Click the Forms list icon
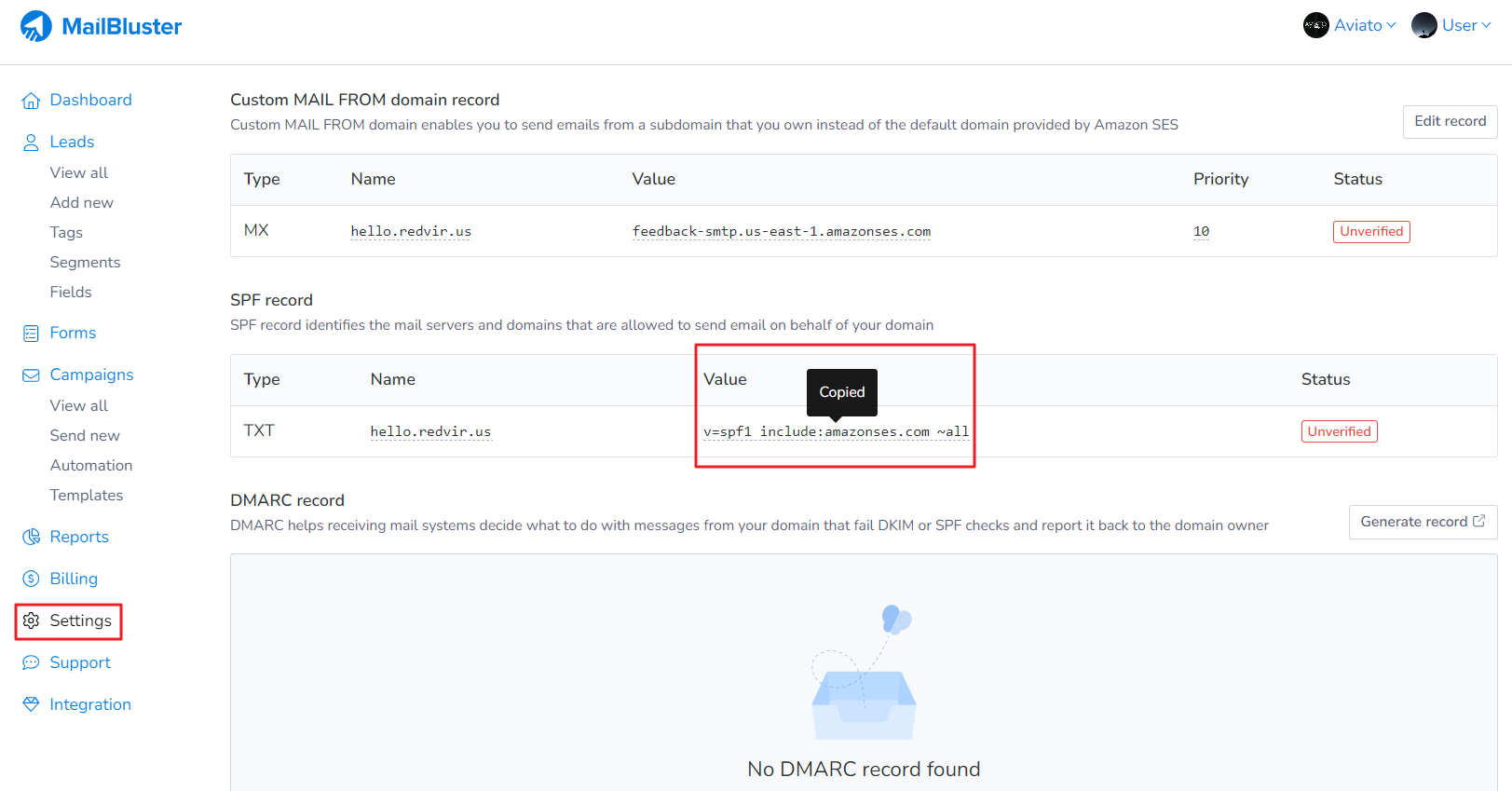The width and height of the screenshot is (1512, 791). [x=31, y=334]
